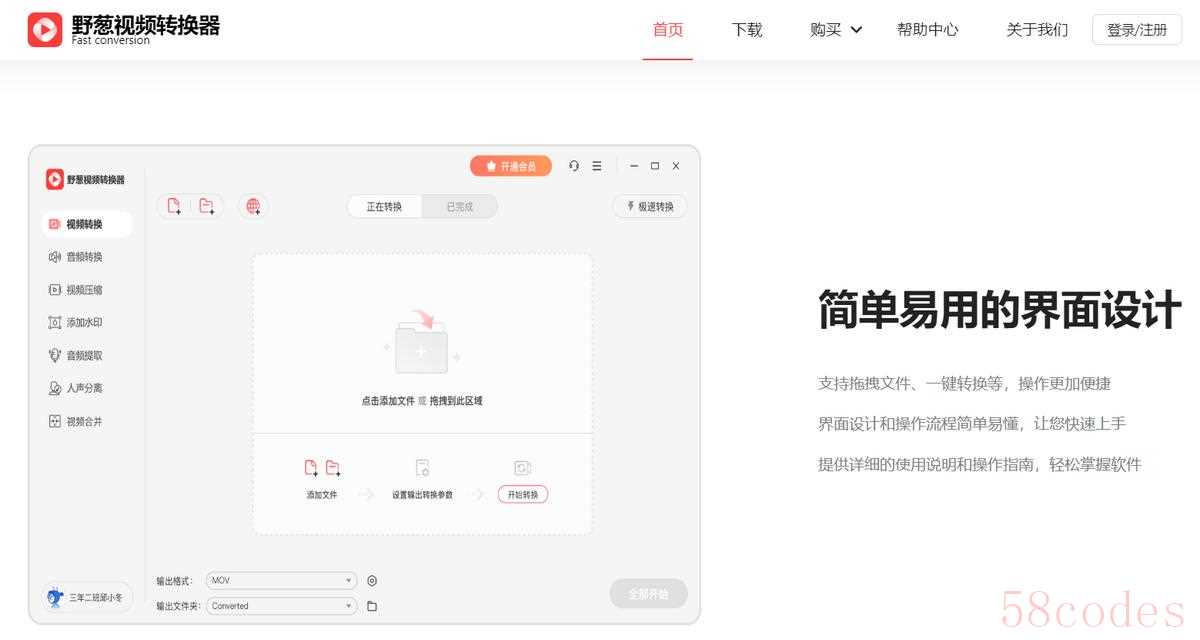Switch to the 正在转换 toggle tab
This screenshot has height=640, width=1200.
(384, 207)
